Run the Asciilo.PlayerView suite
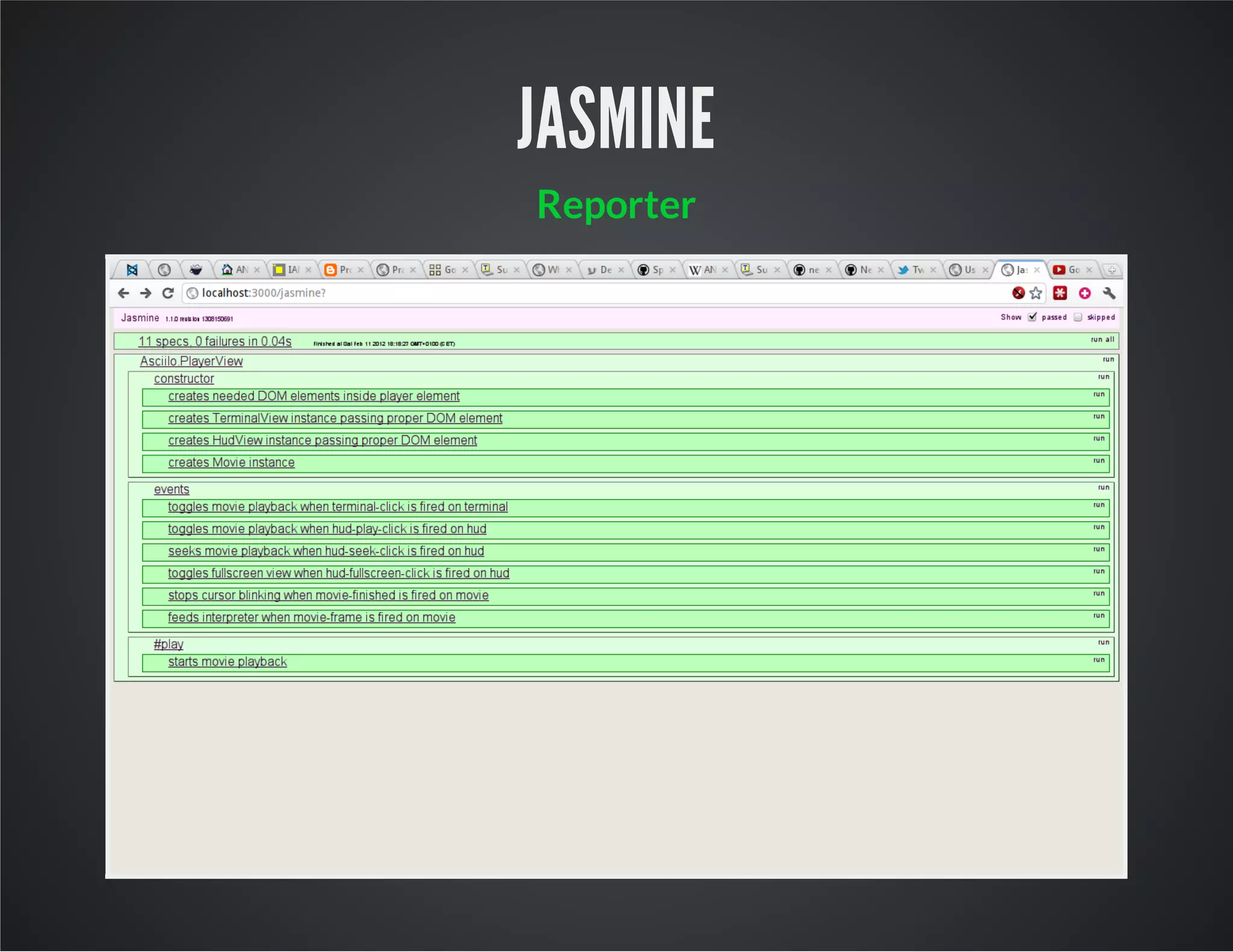The height and width of the screenshot is (952, 1233). tap(1108, 359)
